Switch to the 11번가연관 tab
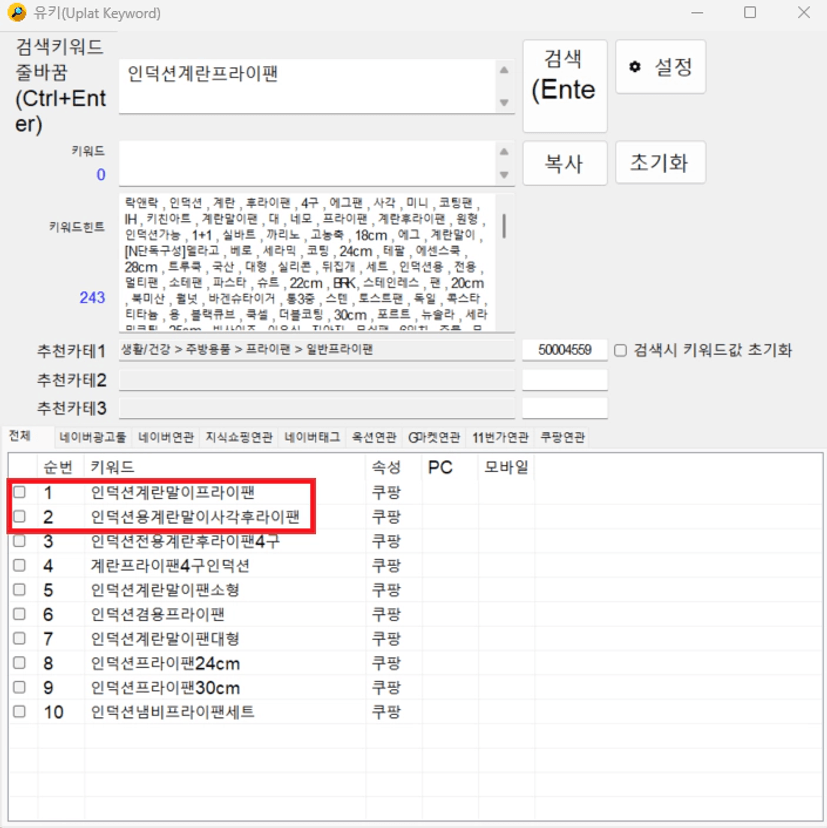This screenshot has height=828, width=827. 500,437
